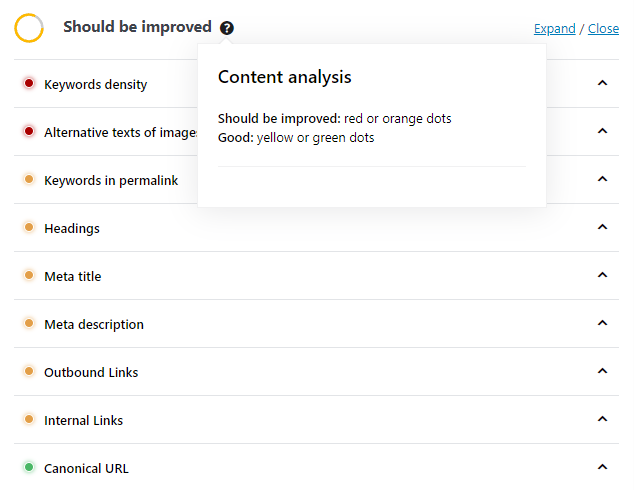Screen dimensions: 636x490
Task: Click the orange circular score indicator
Action: pos(29,28)
